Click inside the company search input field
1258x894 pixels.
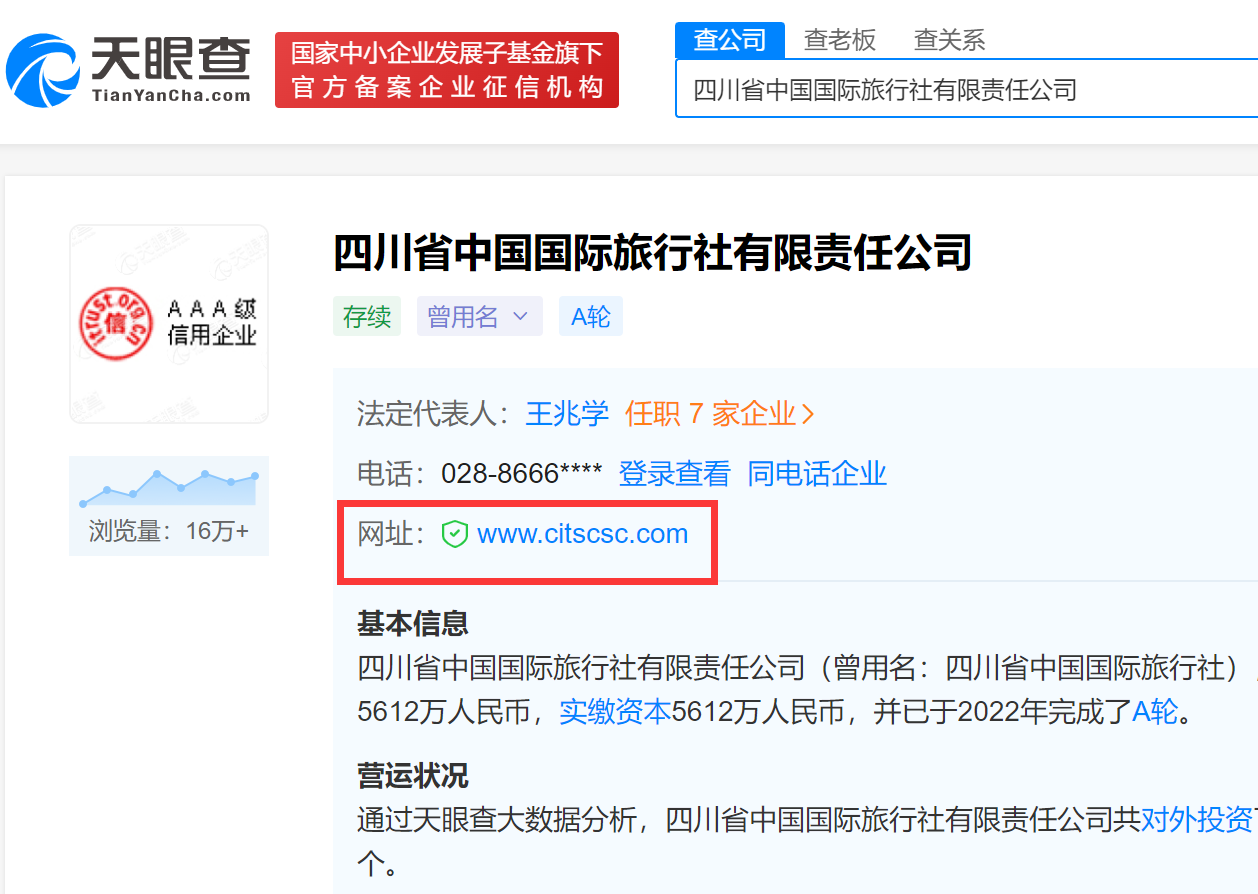coord(900,88)
